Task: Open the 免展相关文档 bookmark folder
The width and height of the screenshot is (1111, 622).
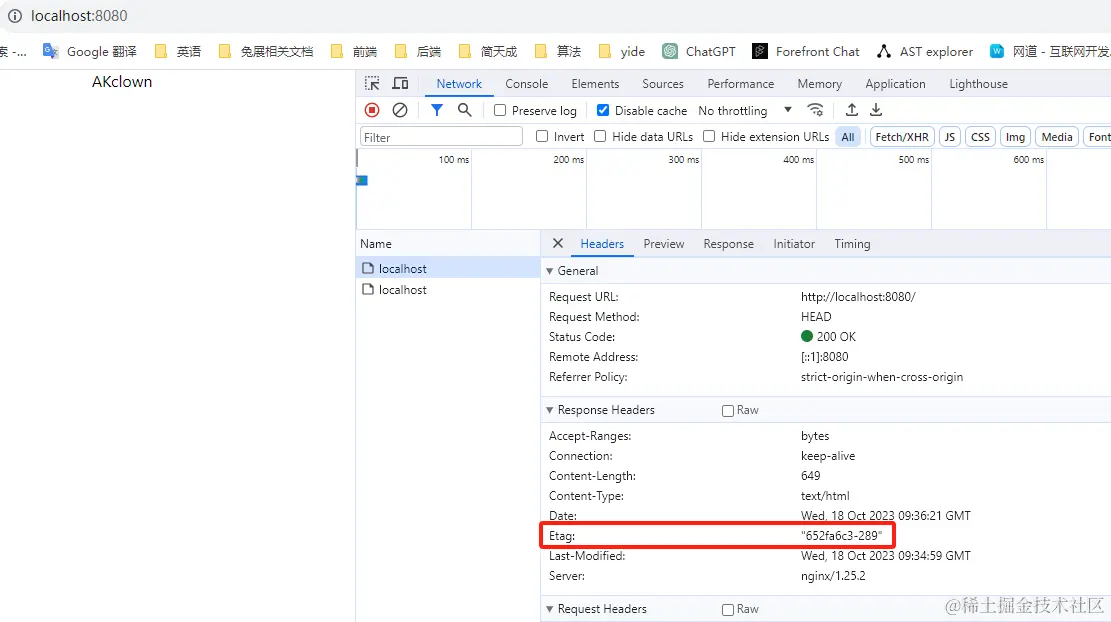Action: [x=266, y=51]
